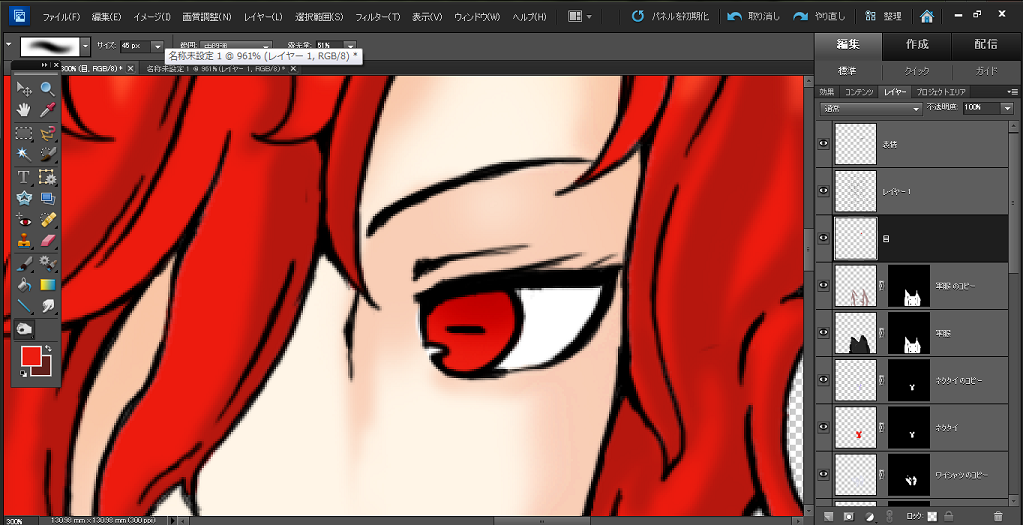
Task: Select the Gradient tool
Action: [x=47, y=284]
